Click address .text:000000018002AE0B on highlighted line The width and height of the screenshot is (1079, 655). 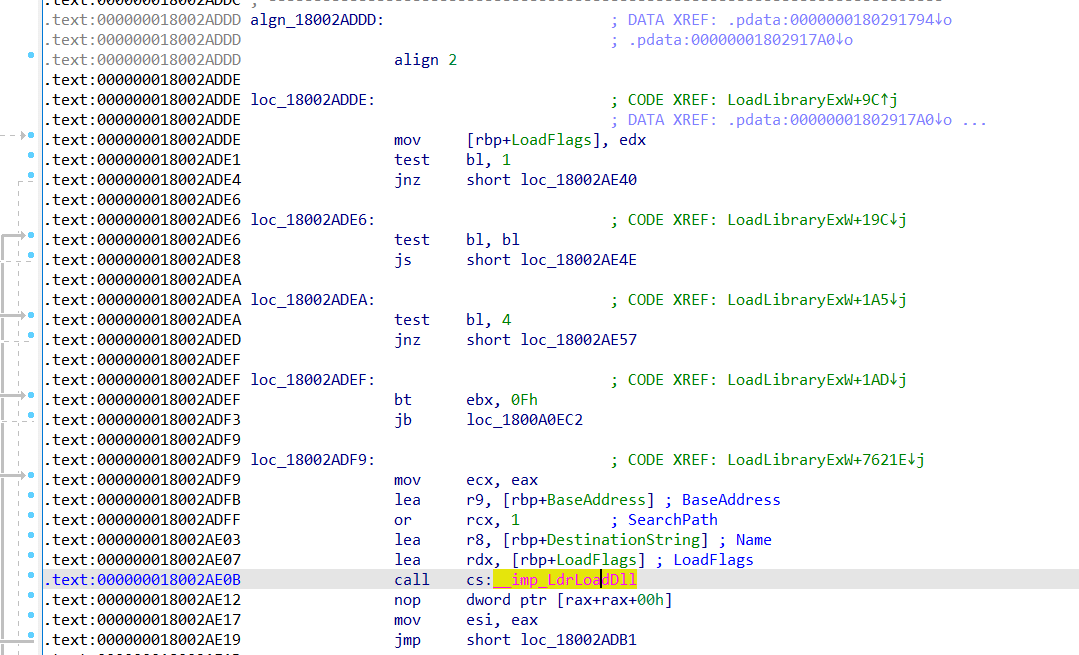[x=142, y=579]
